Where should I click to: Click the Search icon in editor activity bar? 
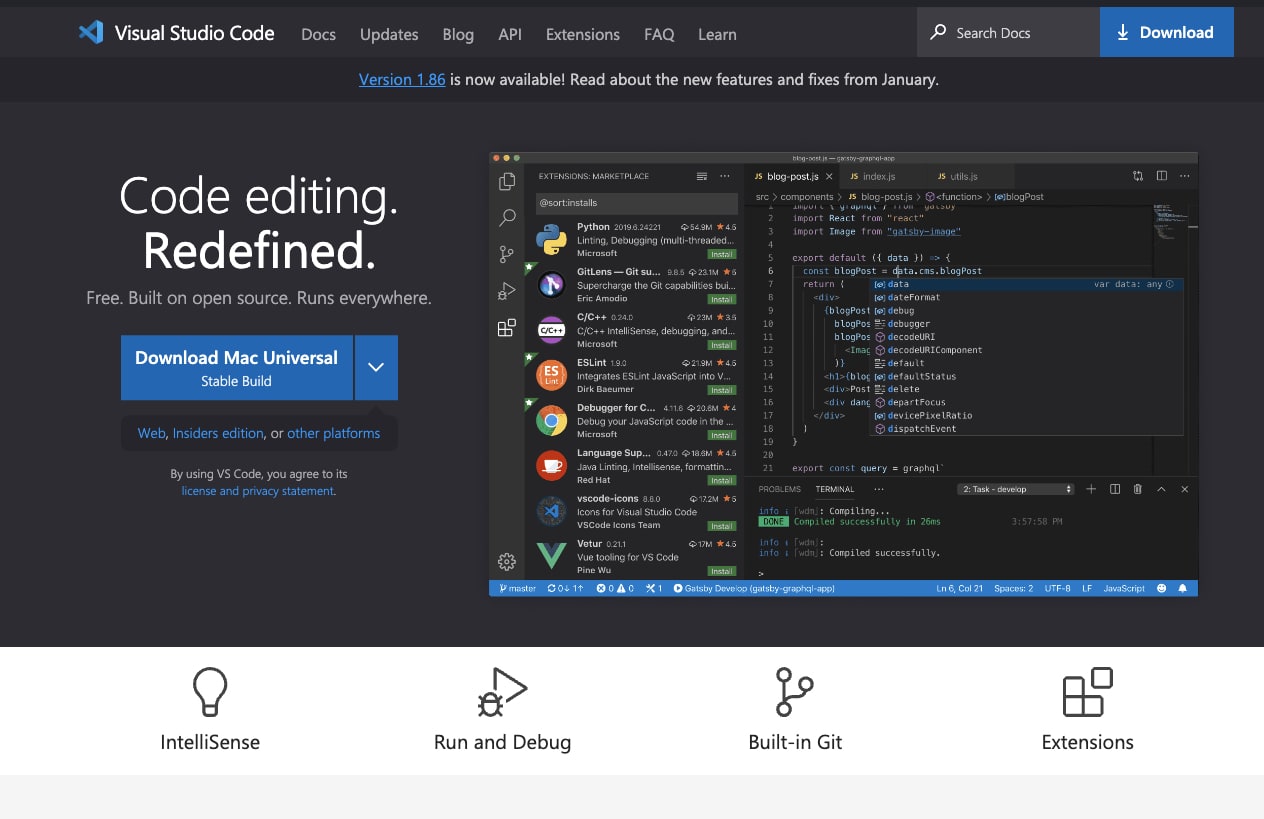point(507,217)
